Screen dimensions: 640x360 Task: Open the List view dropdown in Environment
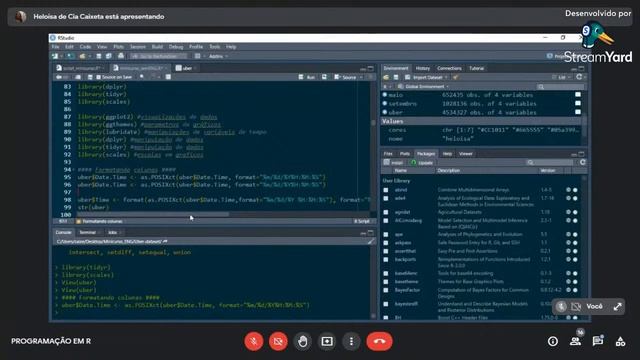click(561, 77)
